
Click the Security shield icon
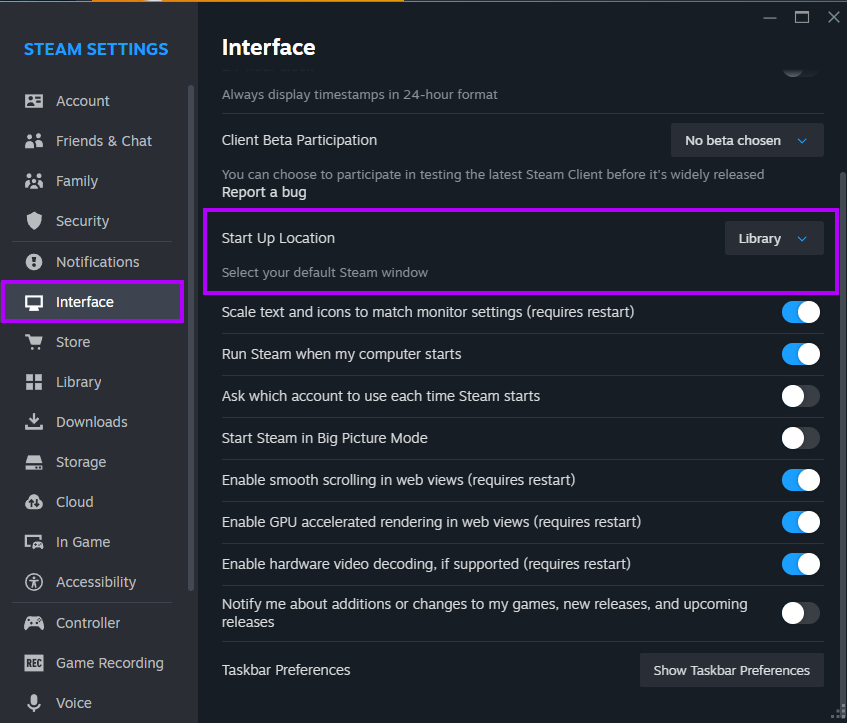33,221
